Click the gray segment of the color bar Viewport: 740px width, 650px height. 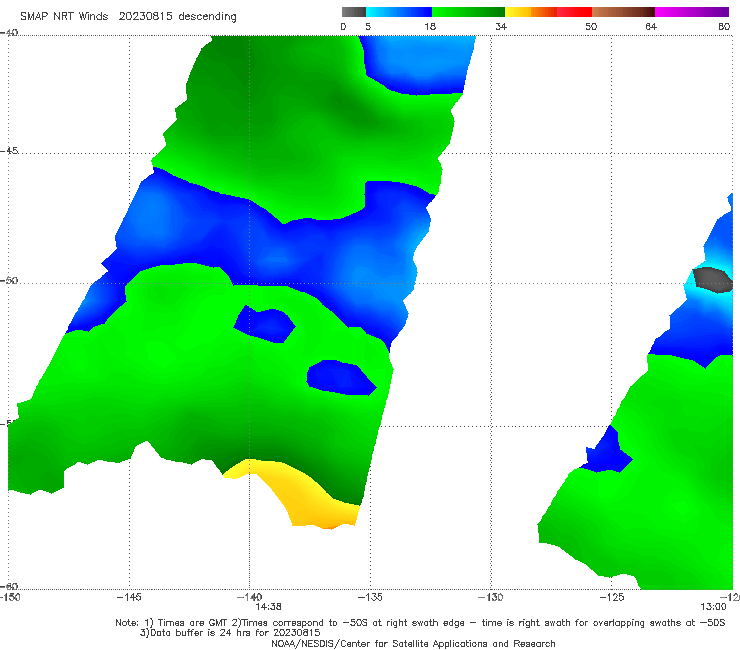tap(354, 12)
